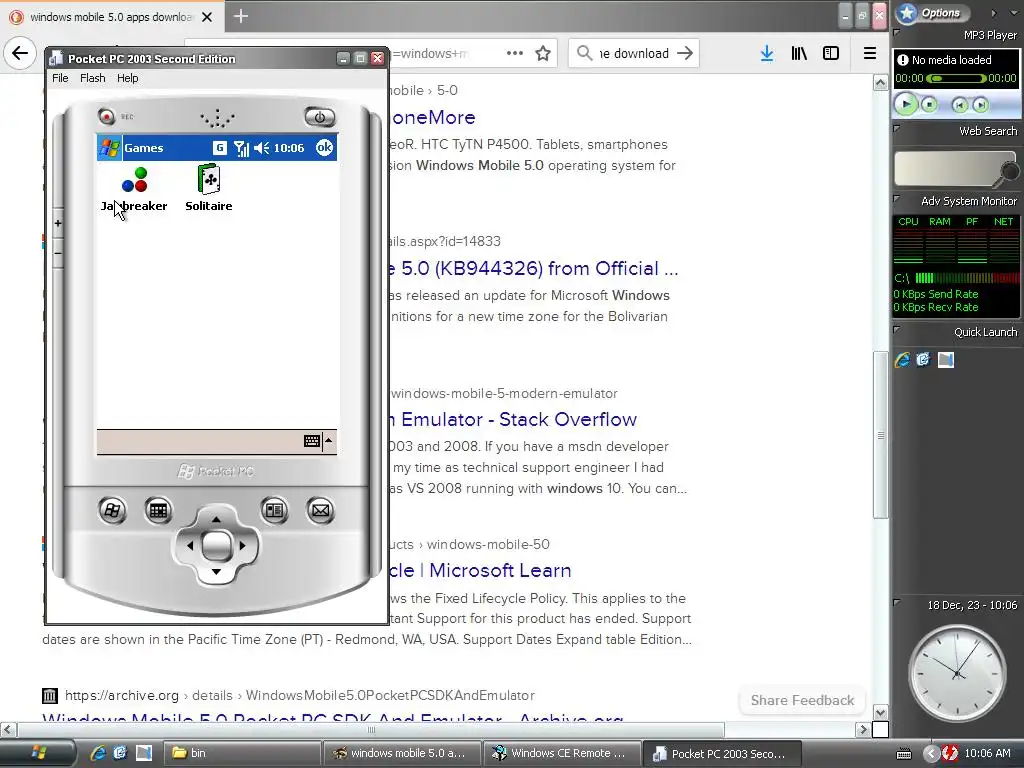The height and width of the screenshot is (768, 1024).
Task: Click the D-pad left arrow
Action: click(189, 545)
